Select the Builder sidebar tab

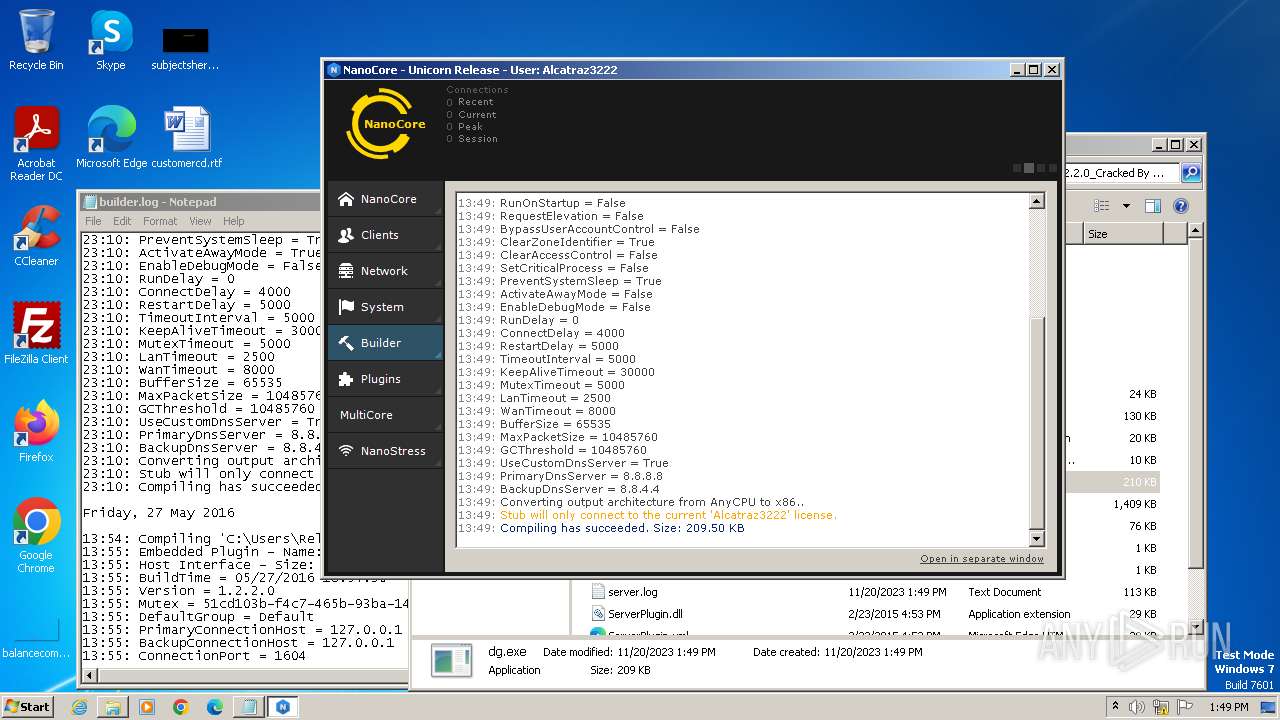coord(385,343)
